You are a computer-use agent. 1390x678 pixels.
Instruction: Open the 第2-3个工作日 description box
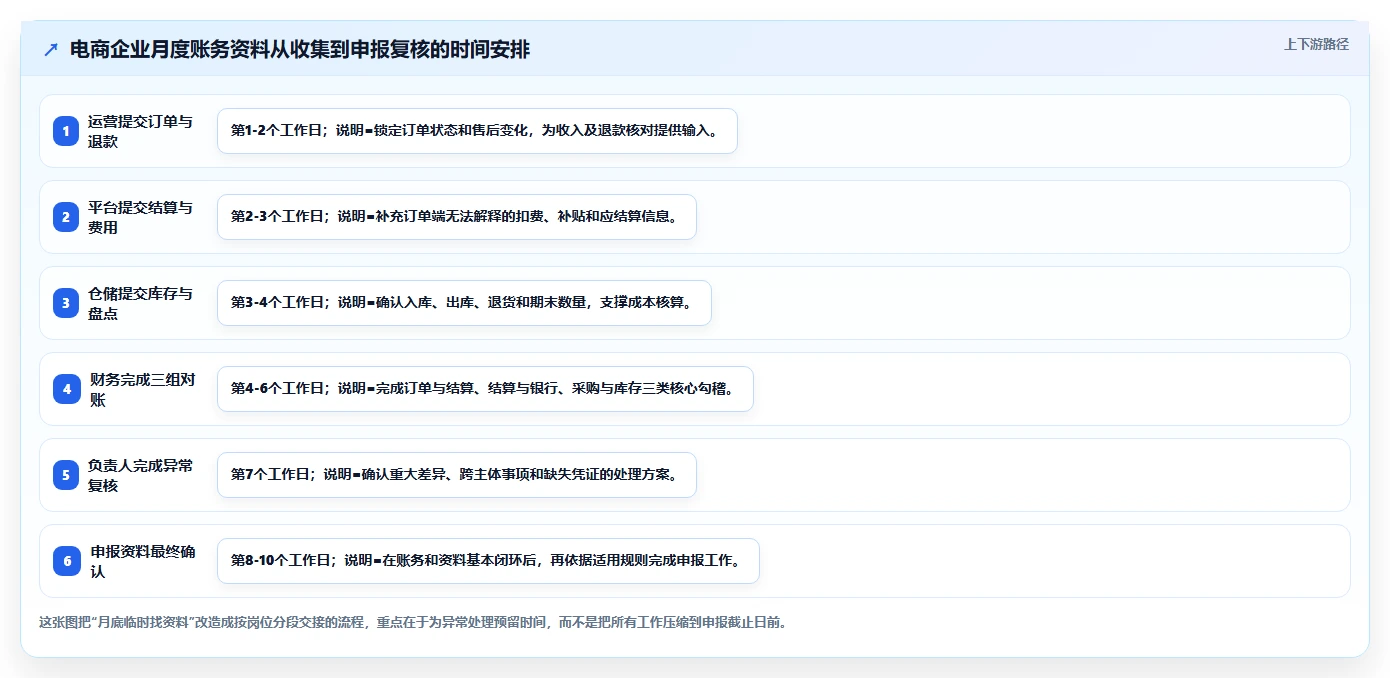coord(457,217)
